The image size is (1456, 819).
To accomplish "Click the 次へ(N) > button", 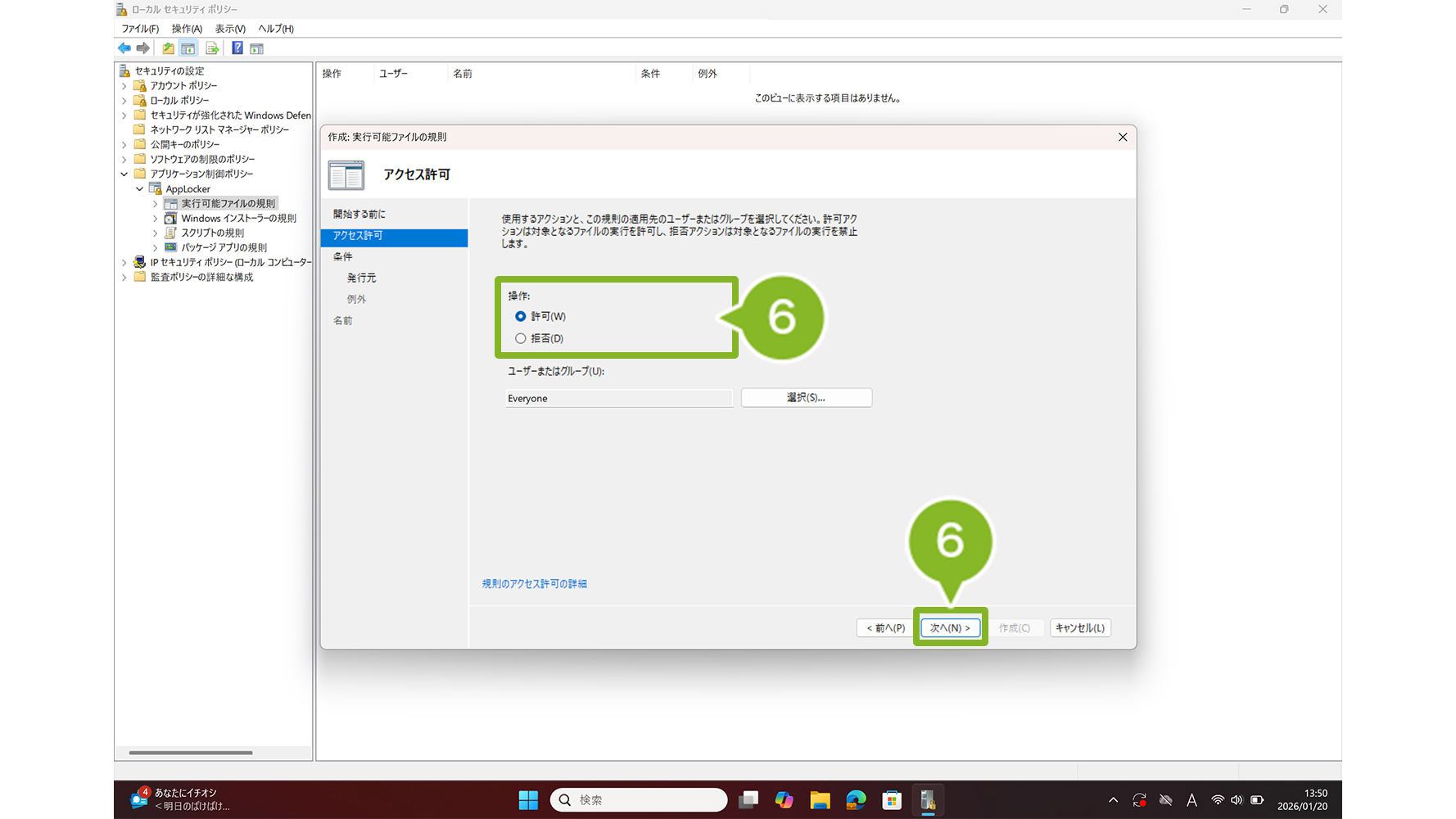I will (950, 628).
